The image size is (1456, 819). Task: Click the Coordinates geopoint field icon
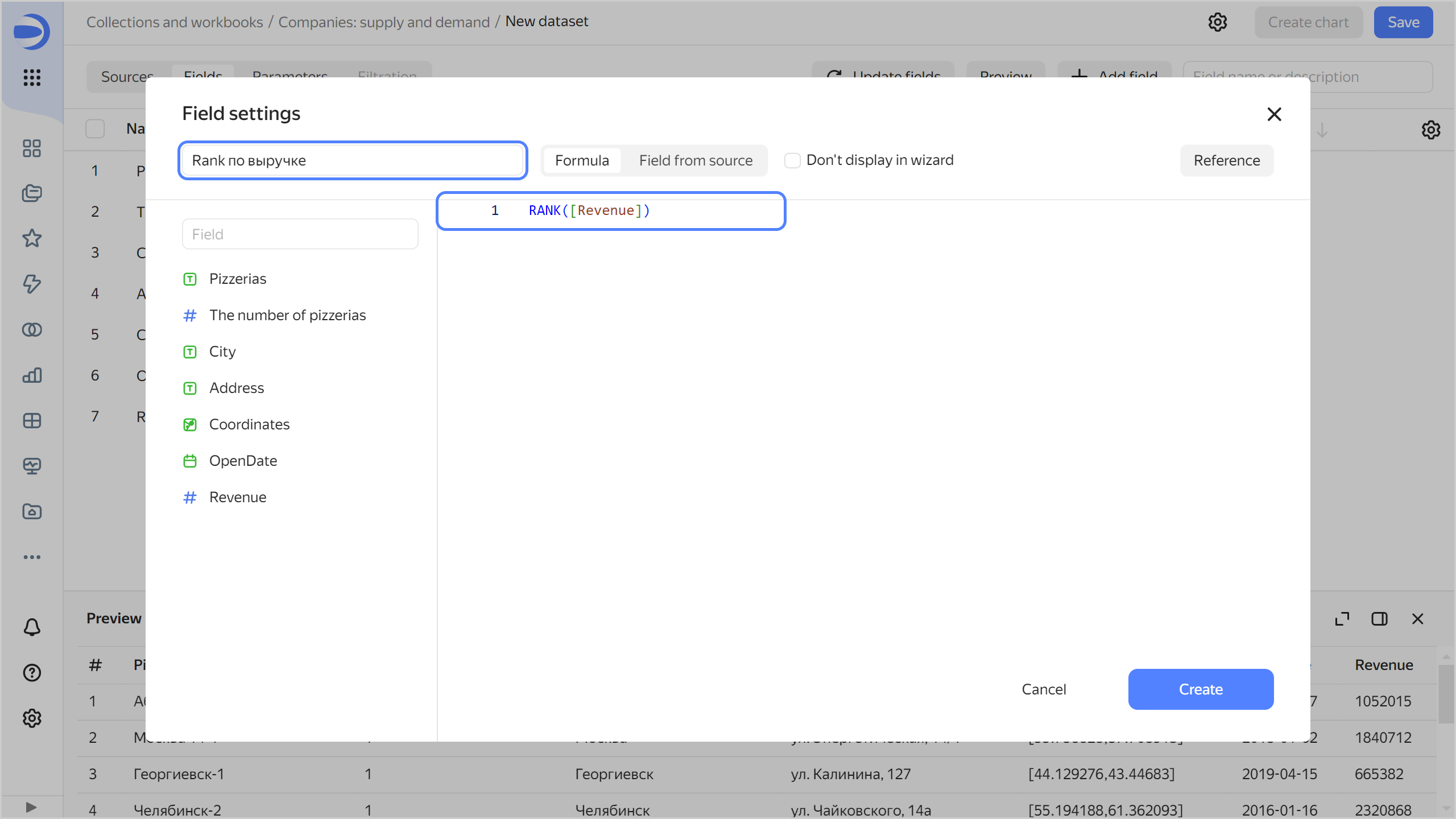[190, 424]
